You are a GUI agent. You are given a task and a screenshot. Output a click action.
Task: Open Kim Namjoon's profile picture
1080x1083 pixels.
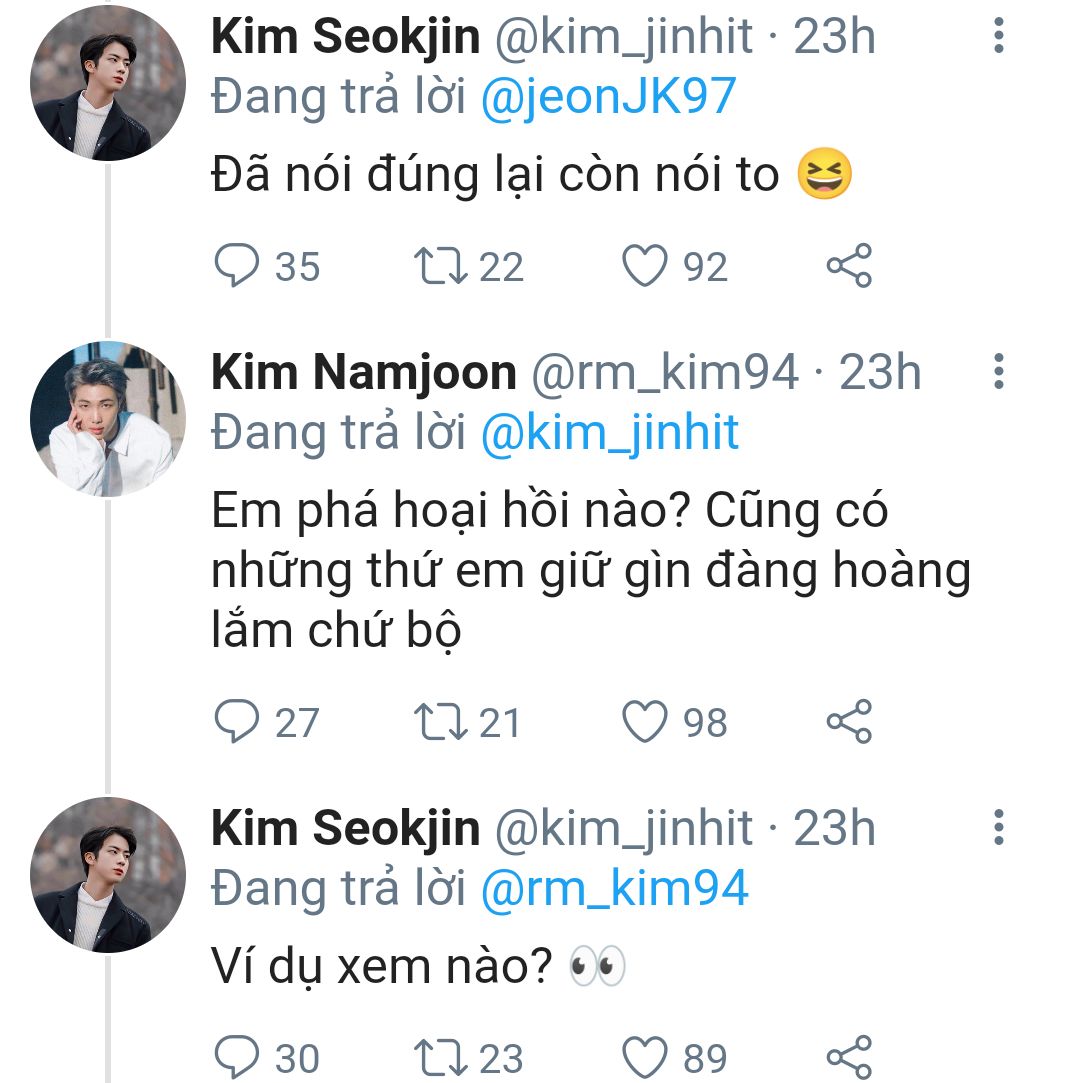[108, 420]
